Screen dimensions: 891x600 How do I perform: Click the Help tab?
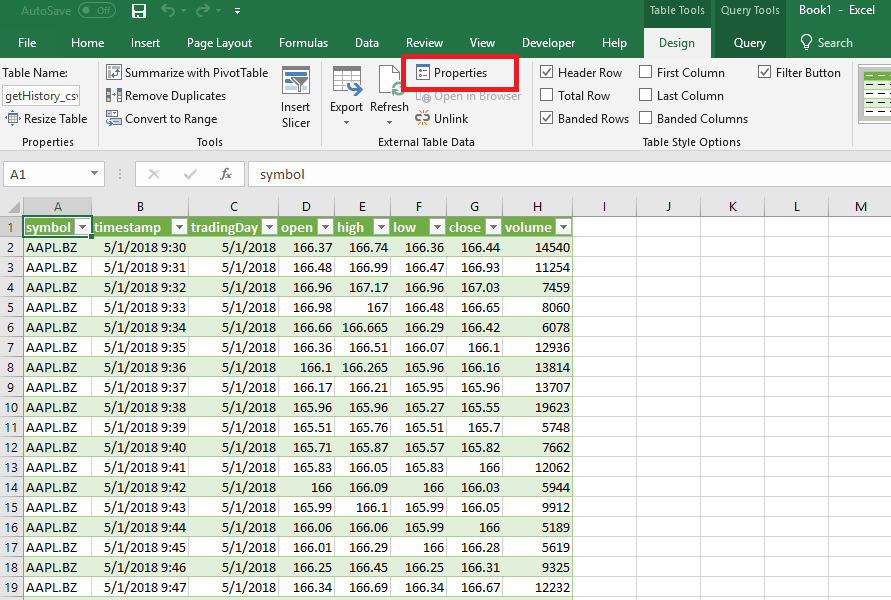pyautogui.click(x=614, y=43)
